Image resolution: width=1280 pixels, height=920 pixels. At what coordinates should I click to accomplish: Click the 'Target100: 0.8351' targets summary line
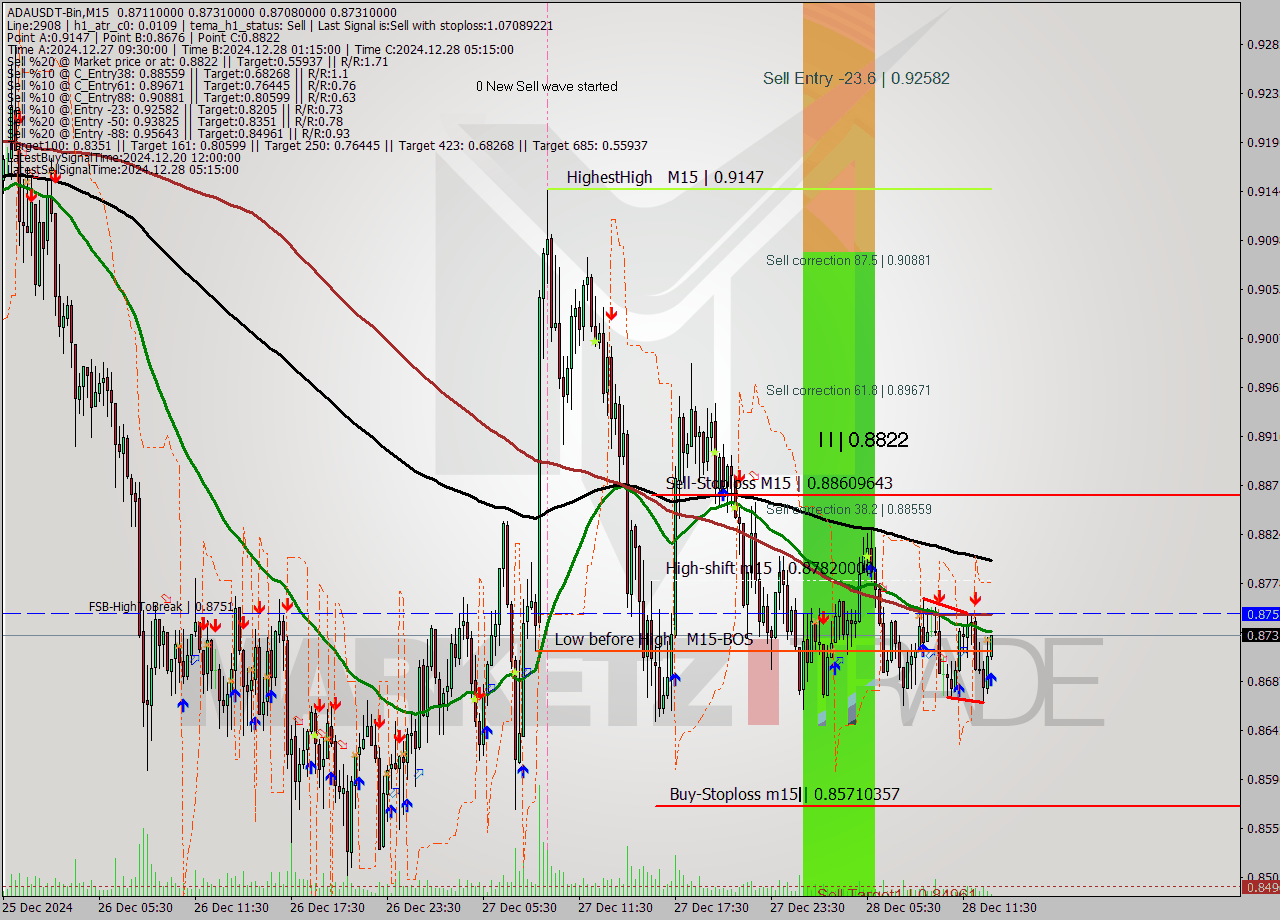tap(326, 145)
